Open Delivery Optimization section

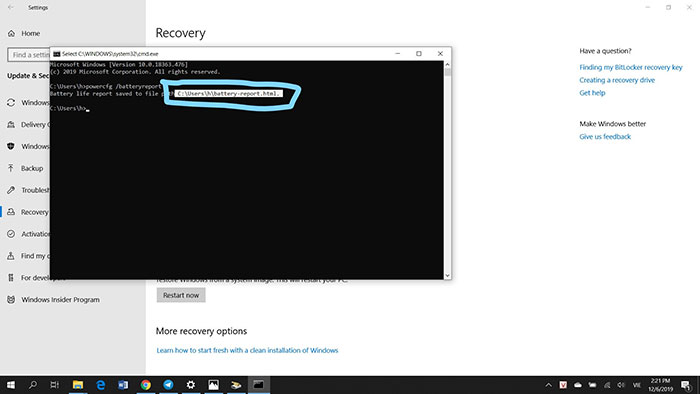pyautogui.click(x=28, y=124)
